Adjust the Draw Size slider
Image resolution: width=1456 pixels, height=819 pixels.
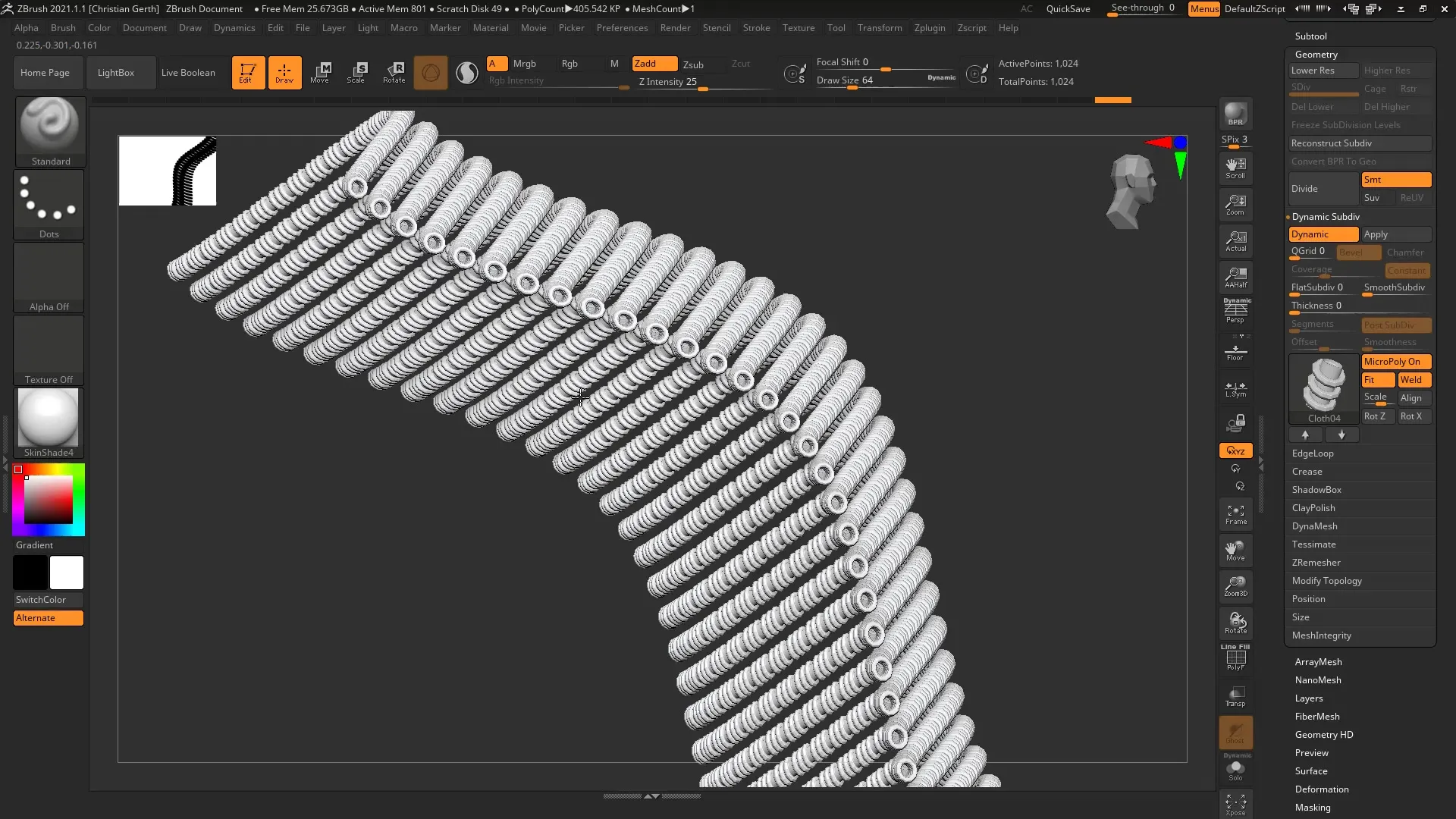[885, 81]
